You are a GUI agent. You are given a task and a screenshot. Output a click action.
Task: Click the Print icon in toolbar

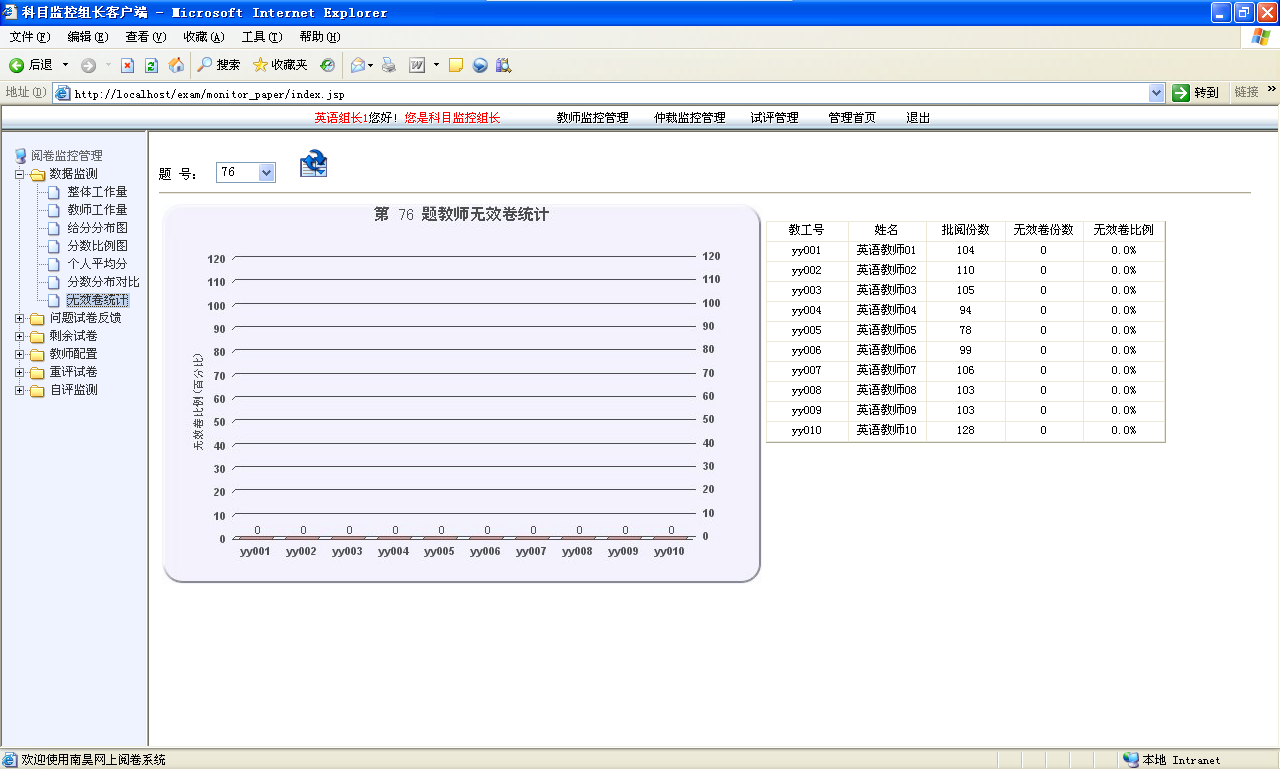click(389, 65)
